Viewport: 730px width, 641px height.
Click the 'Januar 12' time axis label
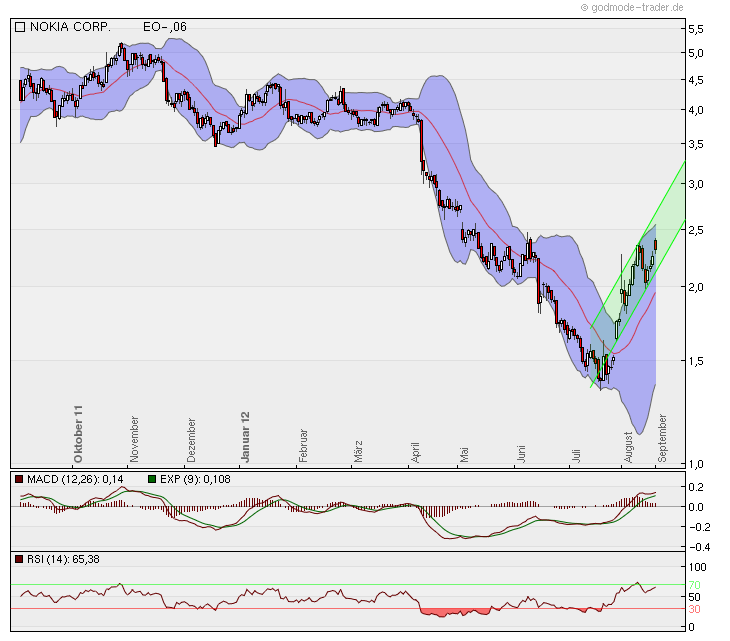click(x=245, y=437)
